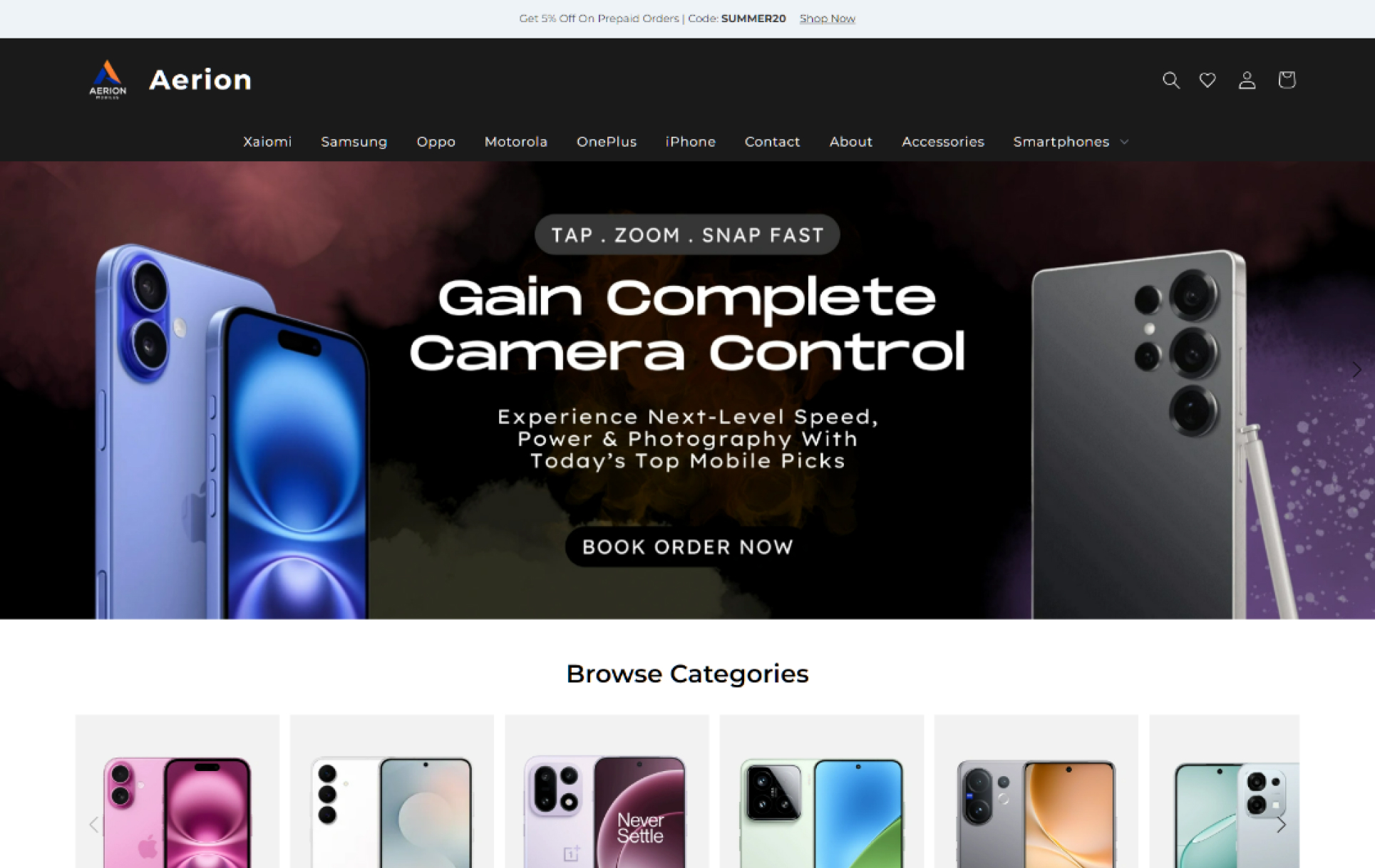Go to the Xiaomi menu item
The width and height of the screenshot is (1375, 868).
tap(267, 142)
